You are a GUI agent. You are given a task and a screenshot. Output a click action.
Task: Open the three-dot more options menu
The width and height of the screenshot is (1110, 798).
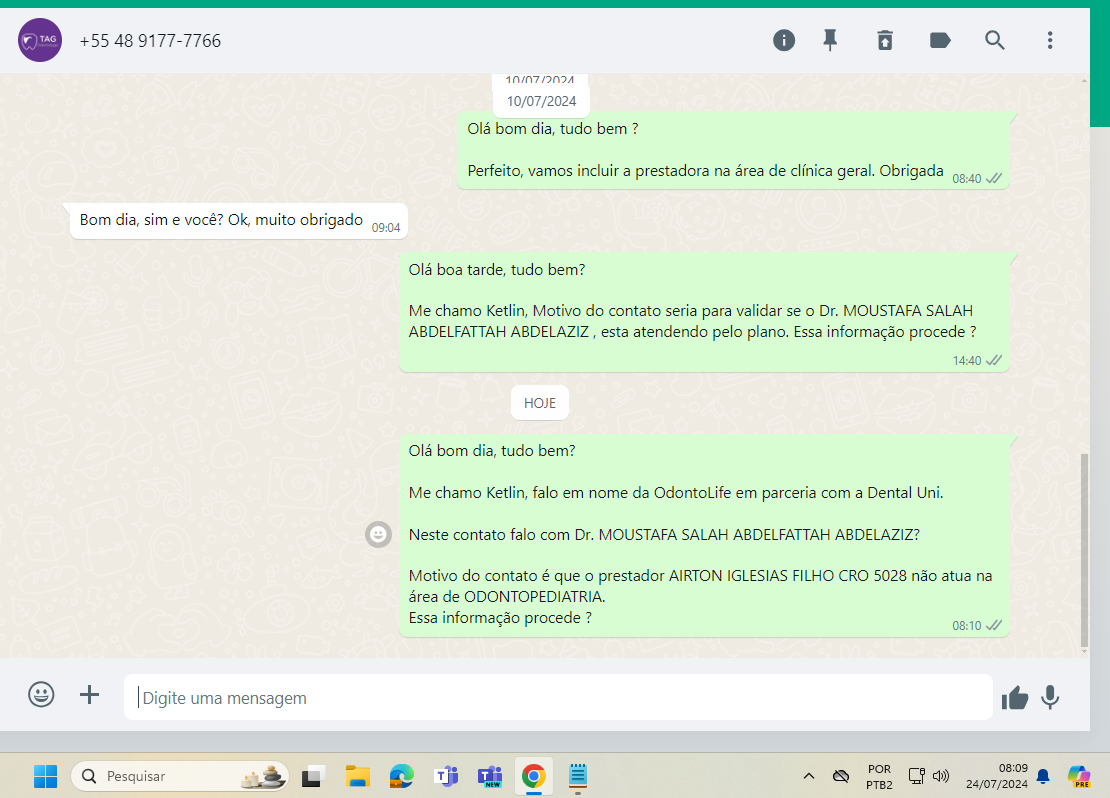[x=1049, y=40]
